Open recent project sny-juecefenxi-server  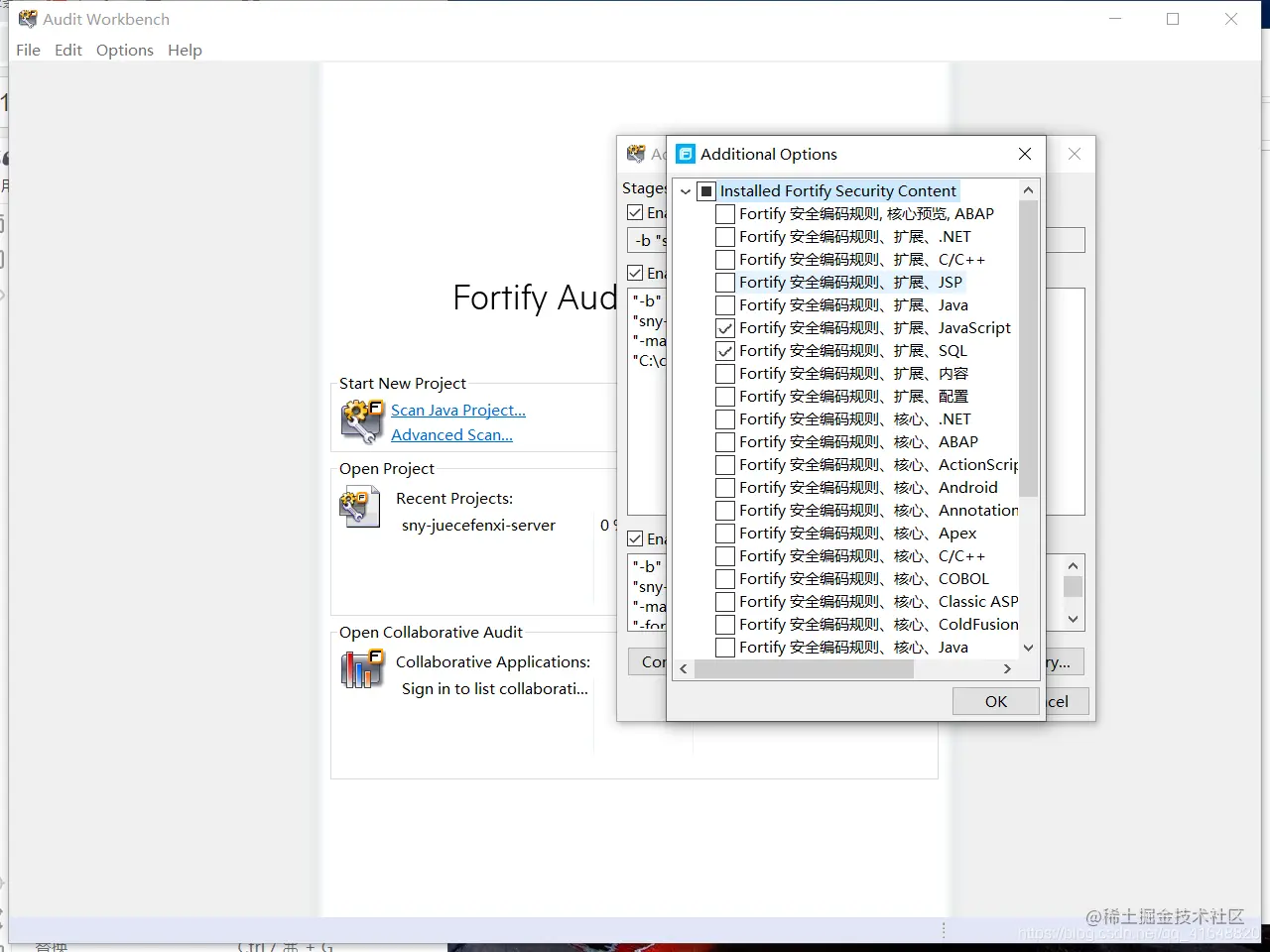(x=478, y=525)
